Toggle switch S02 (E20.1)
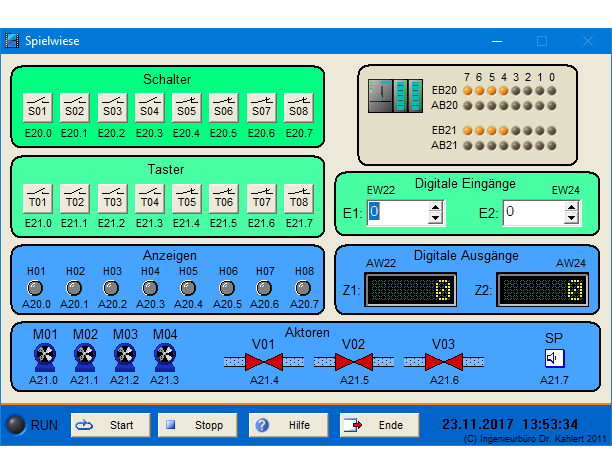 tap(75, 108)
